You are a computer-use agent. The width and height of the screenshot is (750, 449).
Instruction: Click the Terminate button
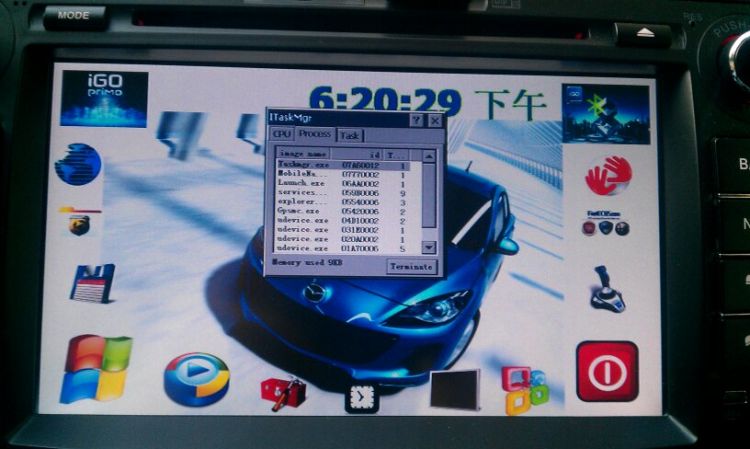click(x=411, y=266)
